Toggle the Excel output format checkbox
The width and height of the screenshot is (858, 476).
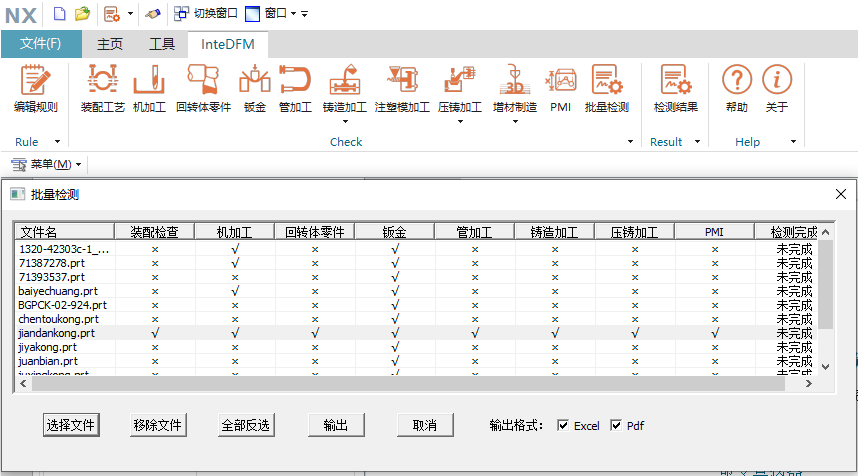563,425
